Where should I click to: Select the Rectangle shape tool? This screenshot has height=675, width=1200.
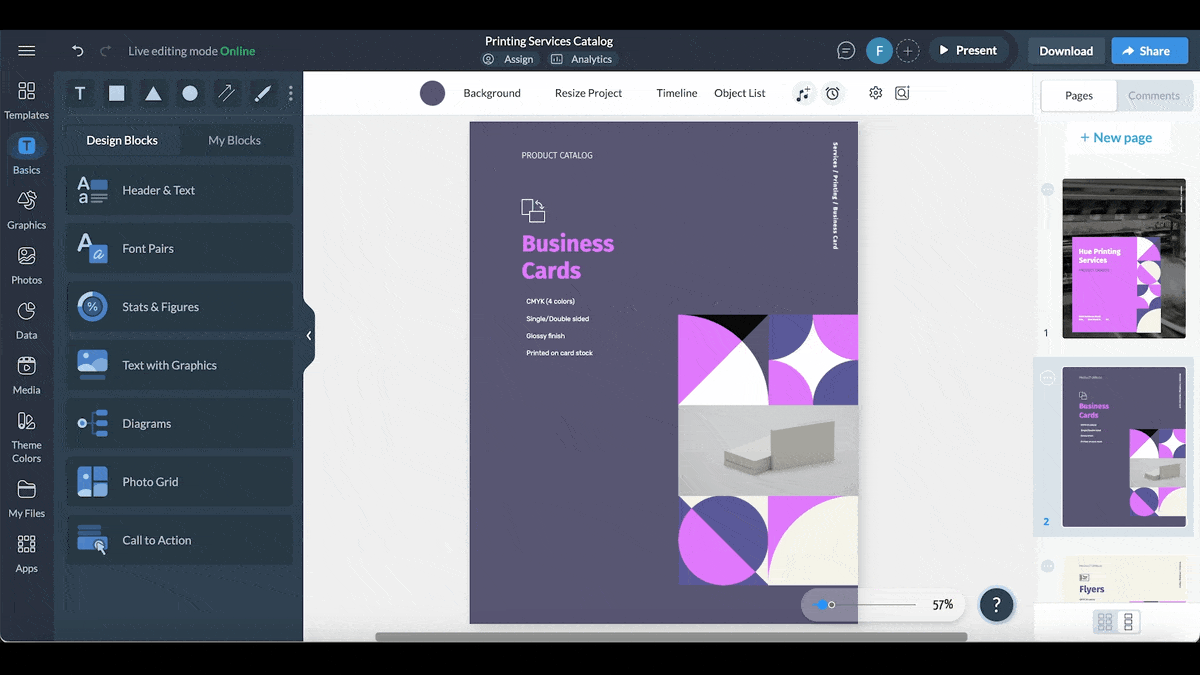click(x=116, y=93)
